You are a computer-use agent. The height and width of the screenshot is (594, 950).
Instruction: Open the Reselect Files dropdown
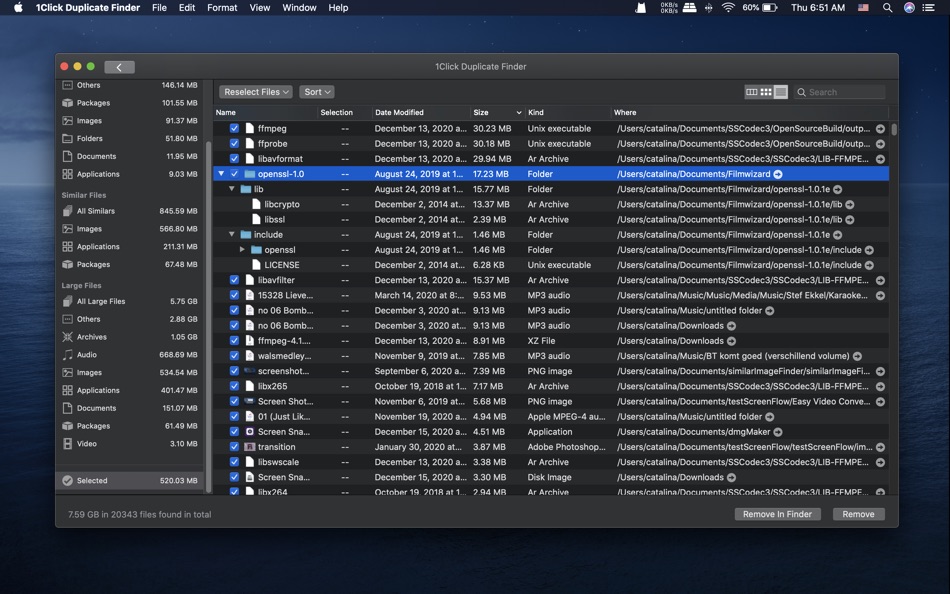coord(256,92)
